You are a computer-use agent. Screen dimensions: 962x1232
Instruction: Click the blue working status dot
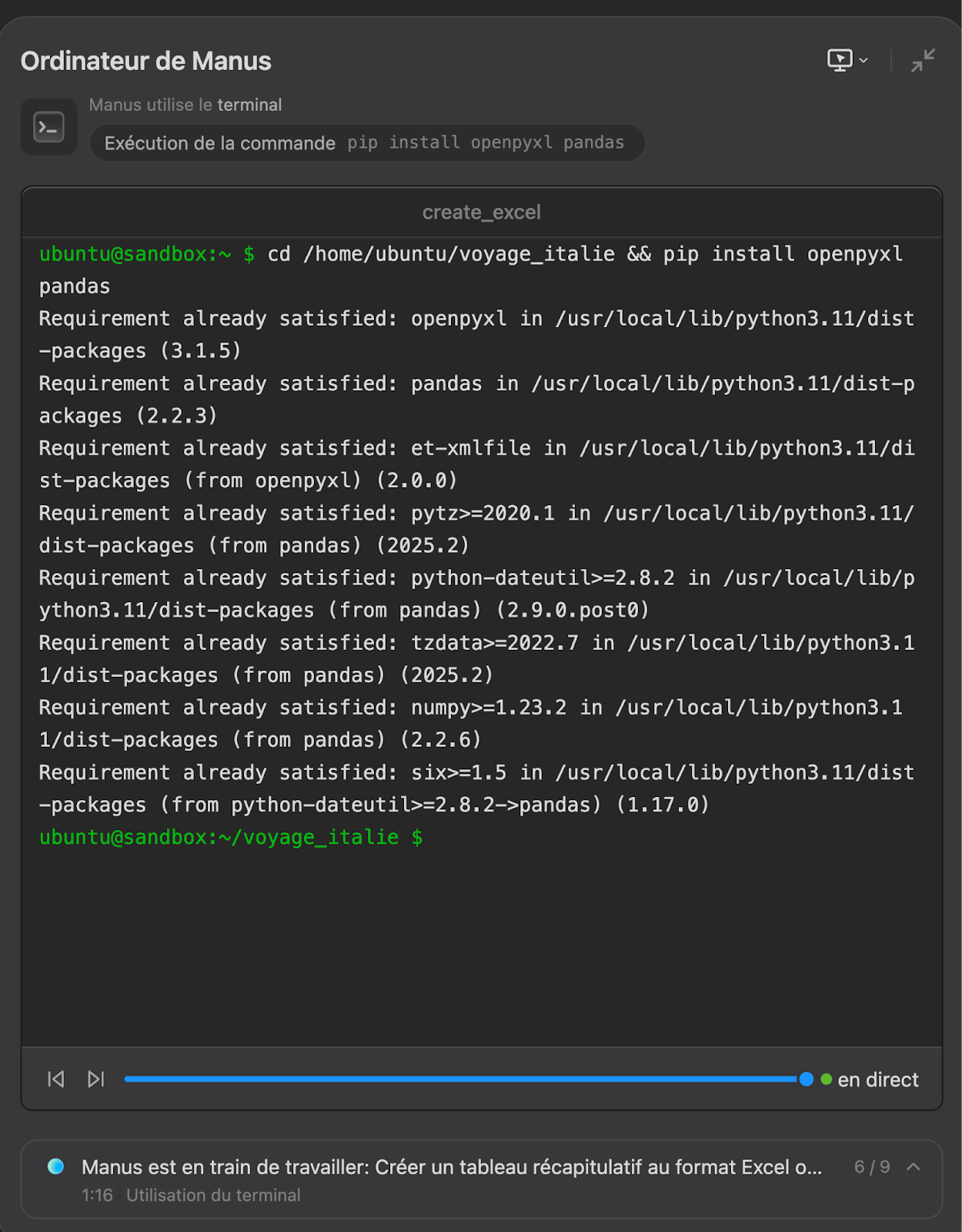pyautogui.click(x=55, y=1166)
